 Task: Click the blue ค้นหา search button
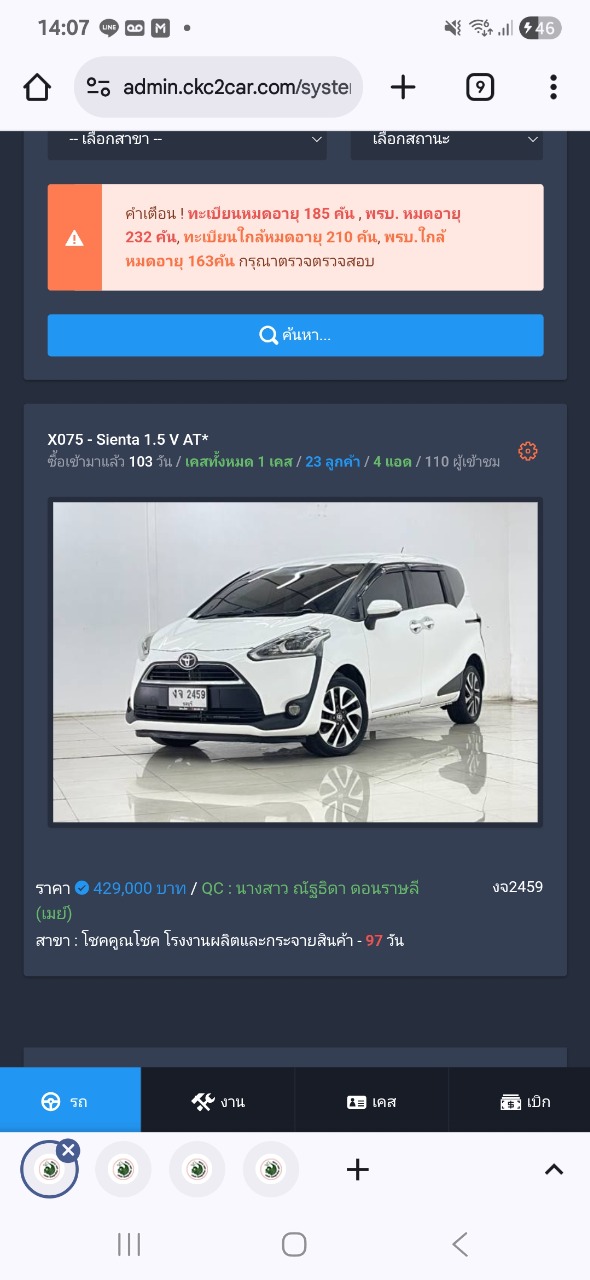pyautogui.click(x=295, y=335)
